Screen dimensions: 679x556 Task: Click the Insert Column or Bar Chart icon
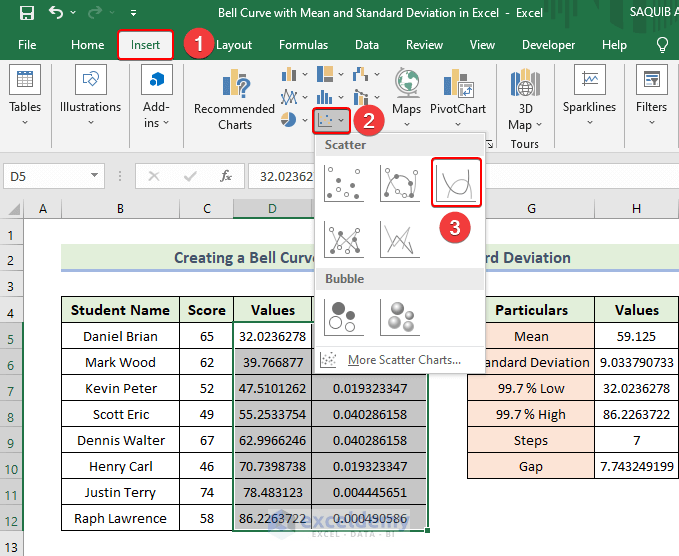click(x=289, y=74)
